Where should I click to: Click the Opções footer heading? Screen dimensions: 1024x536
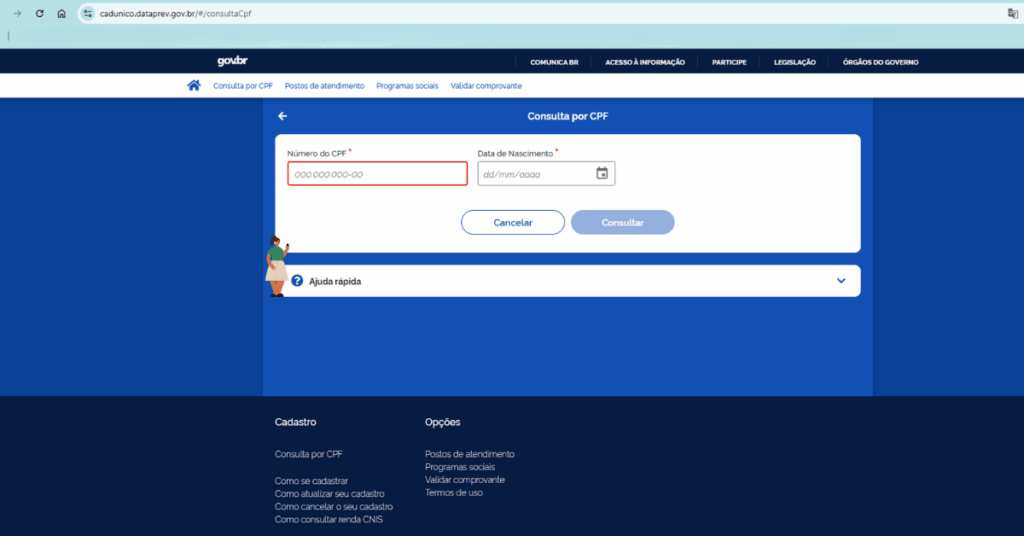[x=442, y=422]
